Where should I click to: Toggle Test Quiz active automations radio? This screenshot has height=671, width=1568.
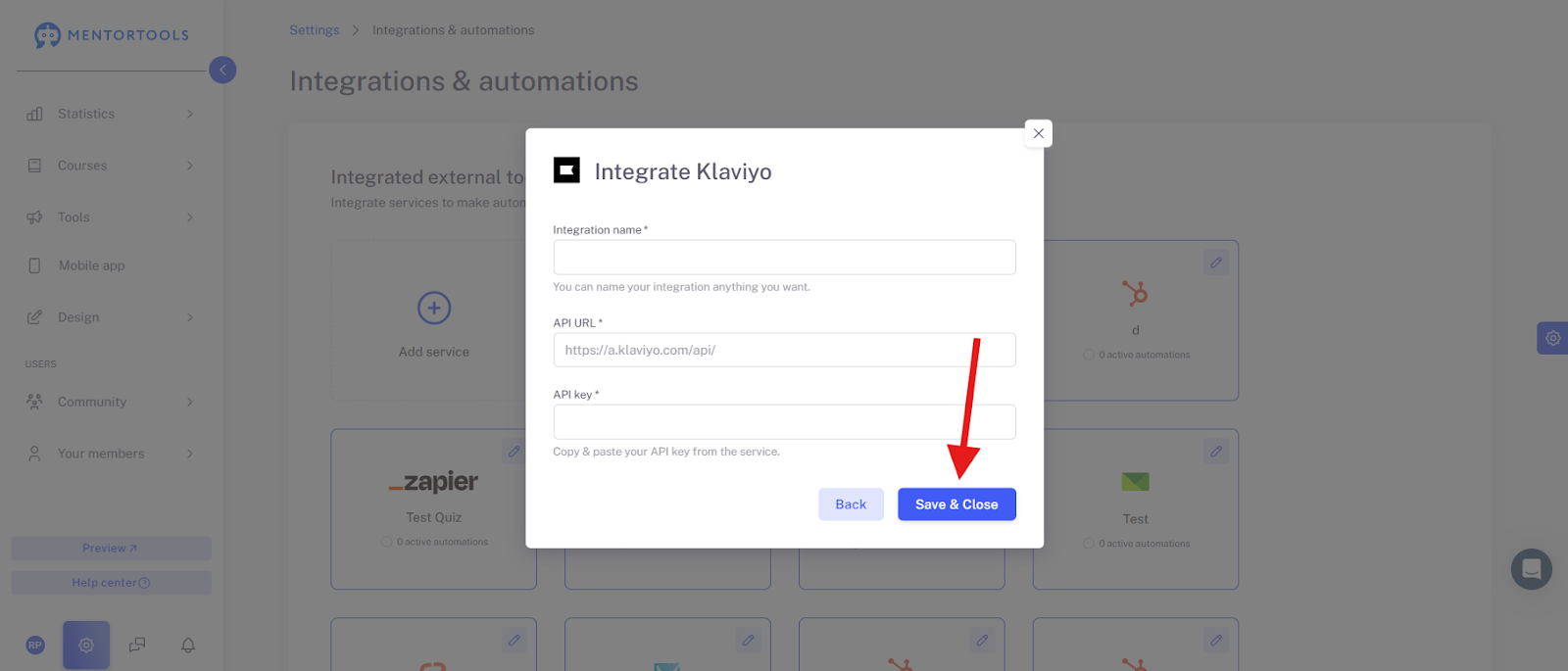tap(386, 542)
